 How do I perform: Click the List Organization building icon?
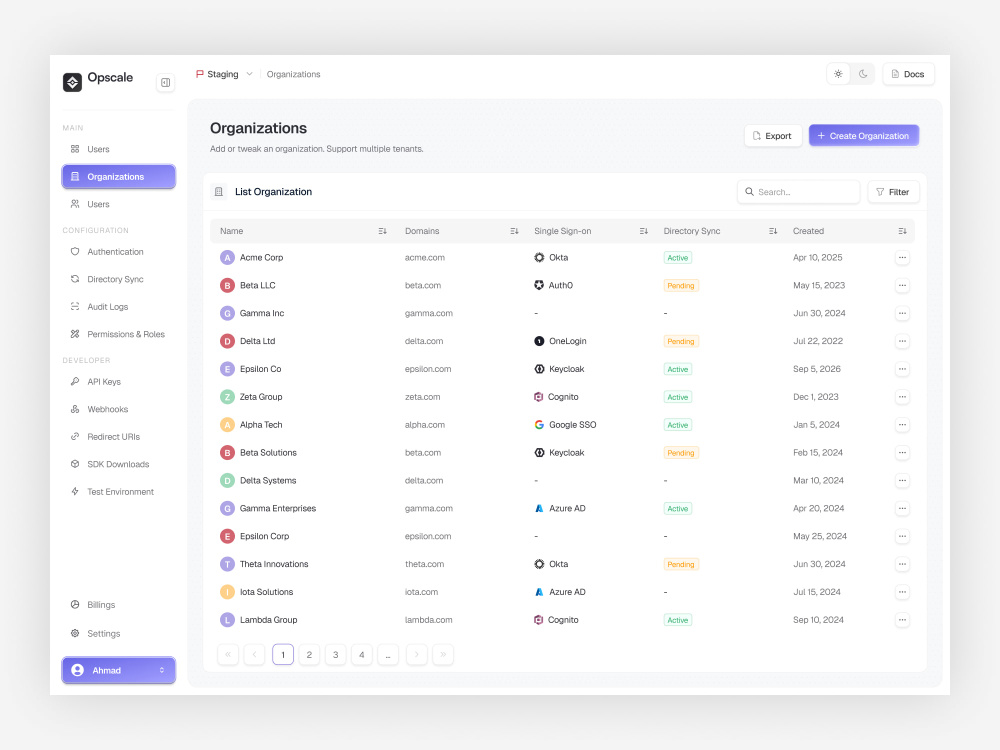point(219,192)
